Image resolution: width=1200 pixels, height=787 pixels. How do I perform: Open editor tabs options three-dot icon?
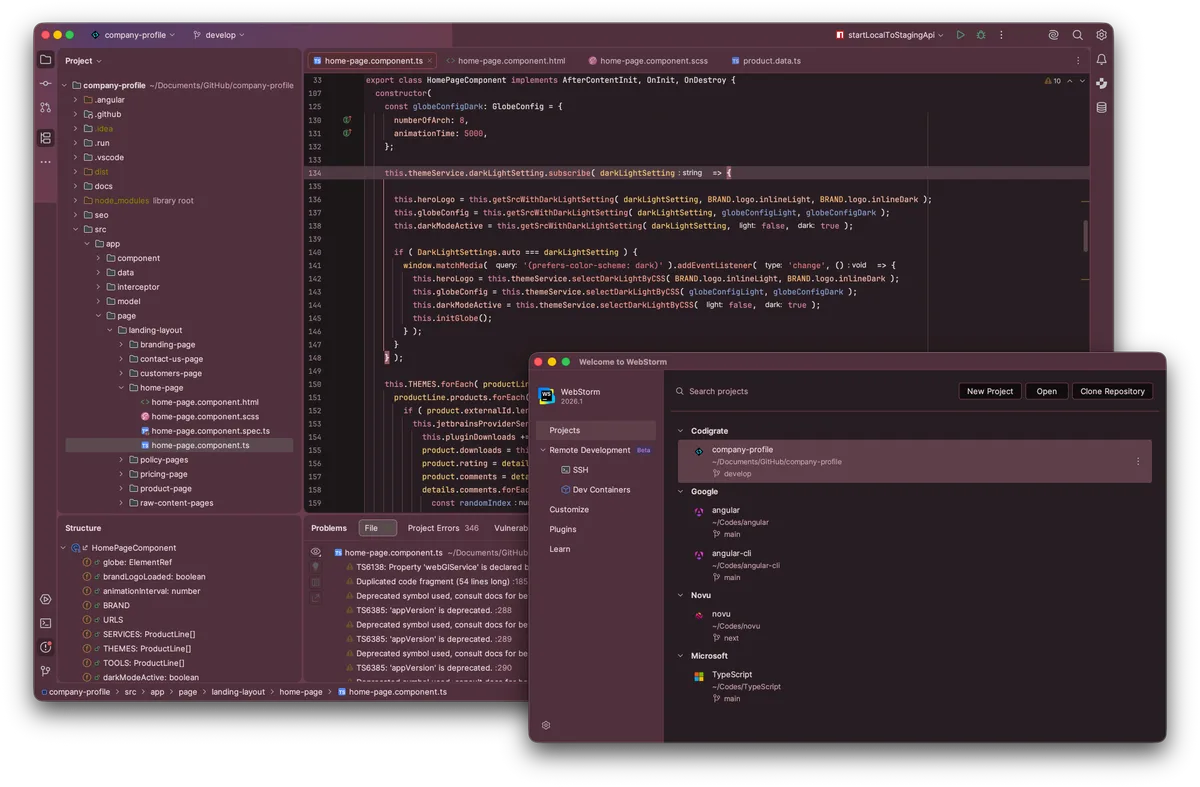(x=1077, y=61)
